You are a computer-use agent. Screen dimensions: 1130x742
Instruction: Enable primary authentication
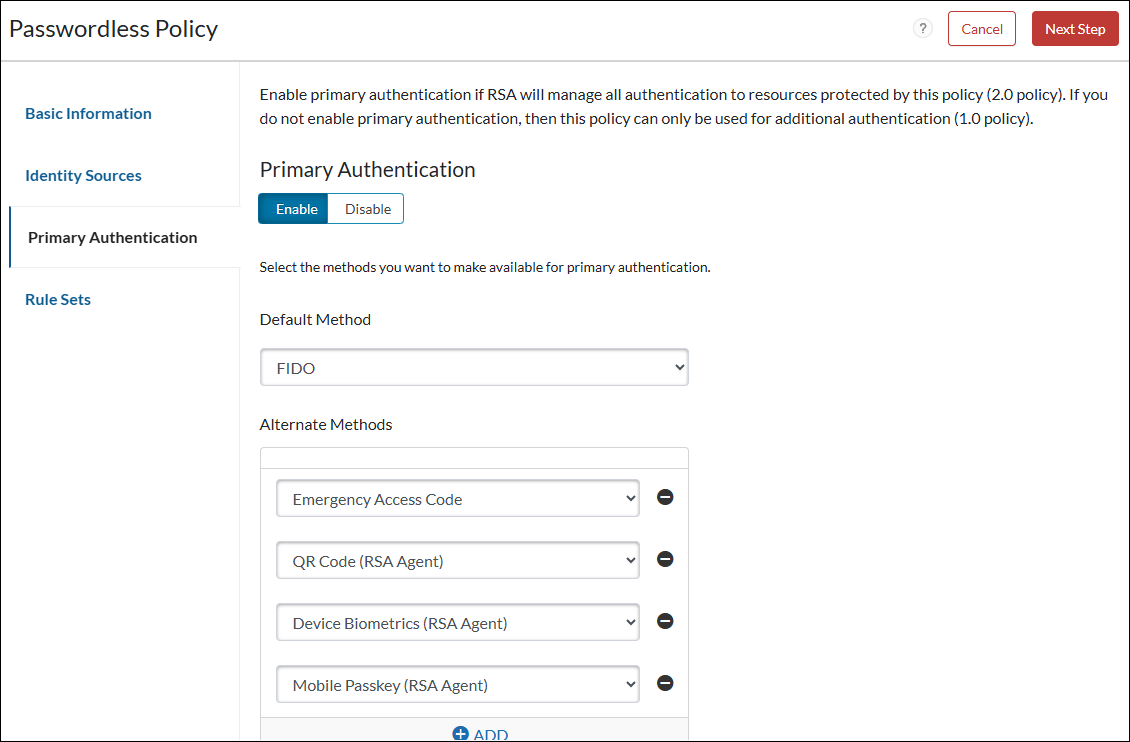pos(296,209)
